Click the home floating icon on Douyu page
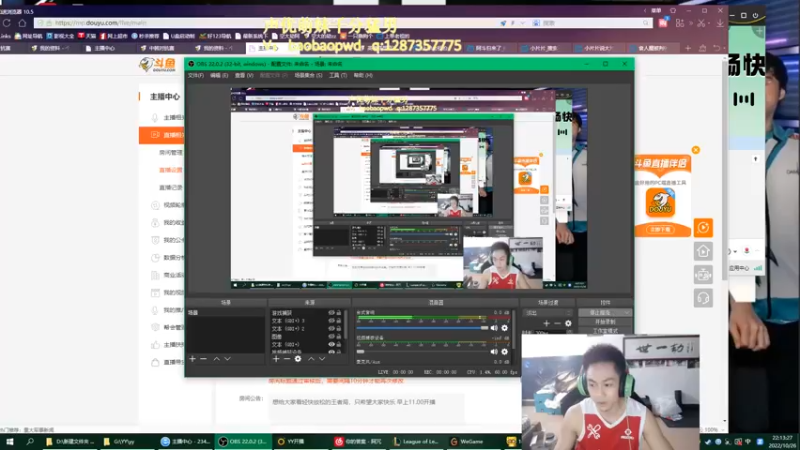 pos(703,251)
